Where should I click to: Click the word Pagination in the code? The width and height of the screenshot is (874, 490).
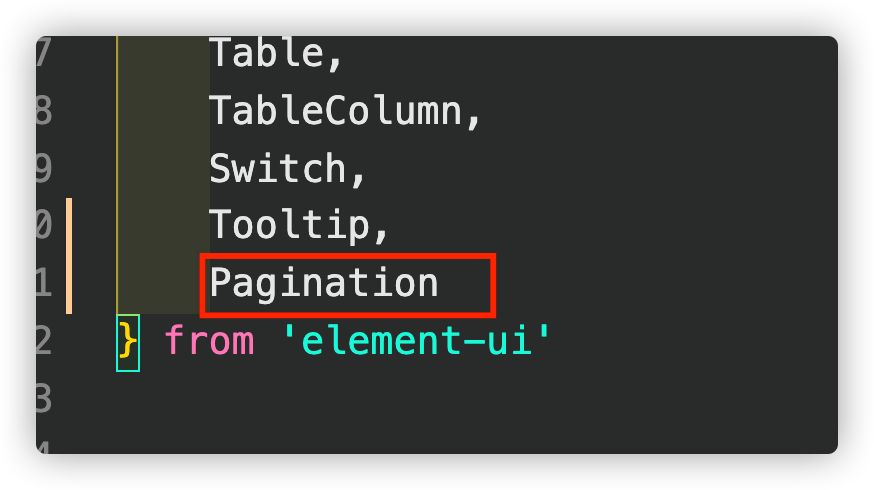(324, 284)
